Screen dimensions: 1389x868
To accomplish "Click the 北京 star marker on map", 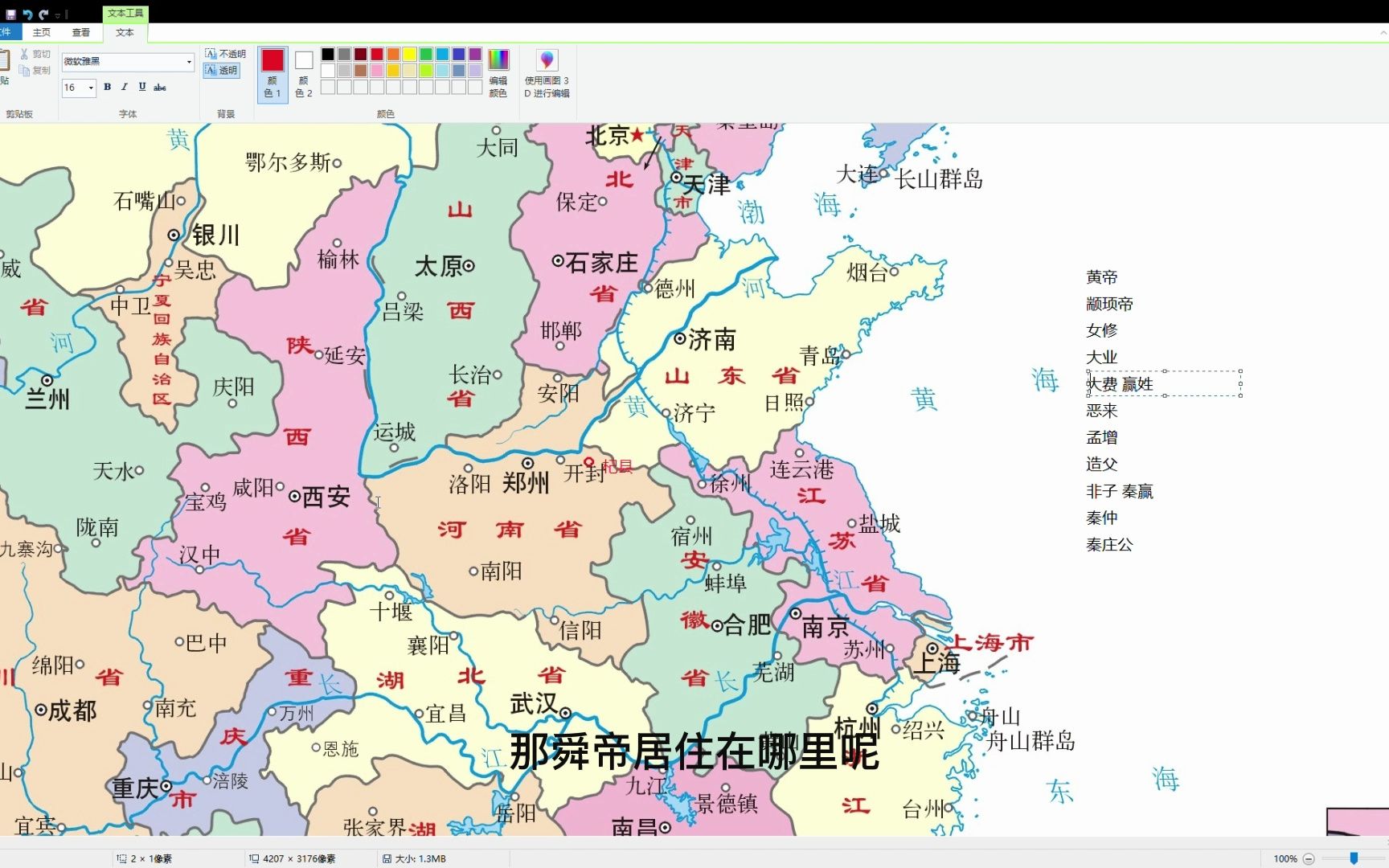I will tap(637, 135).
